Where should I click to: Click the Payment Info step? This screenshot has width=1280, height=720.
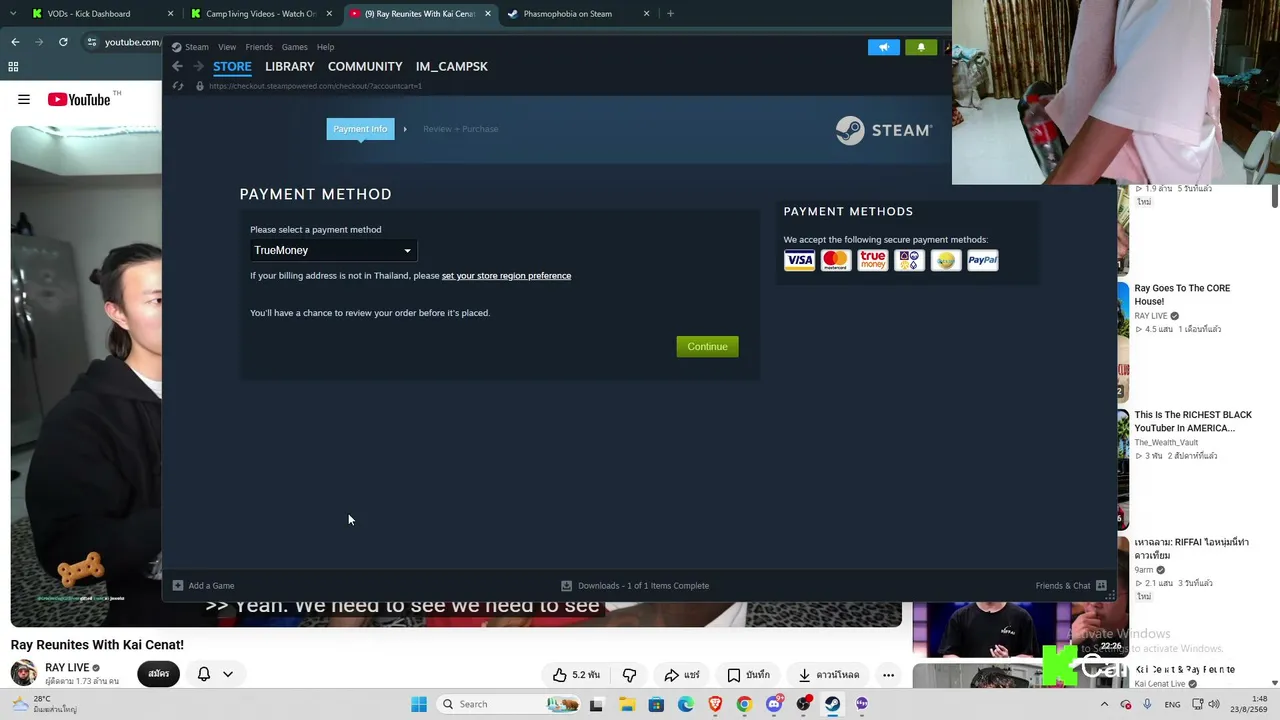(x=360, y=129)
